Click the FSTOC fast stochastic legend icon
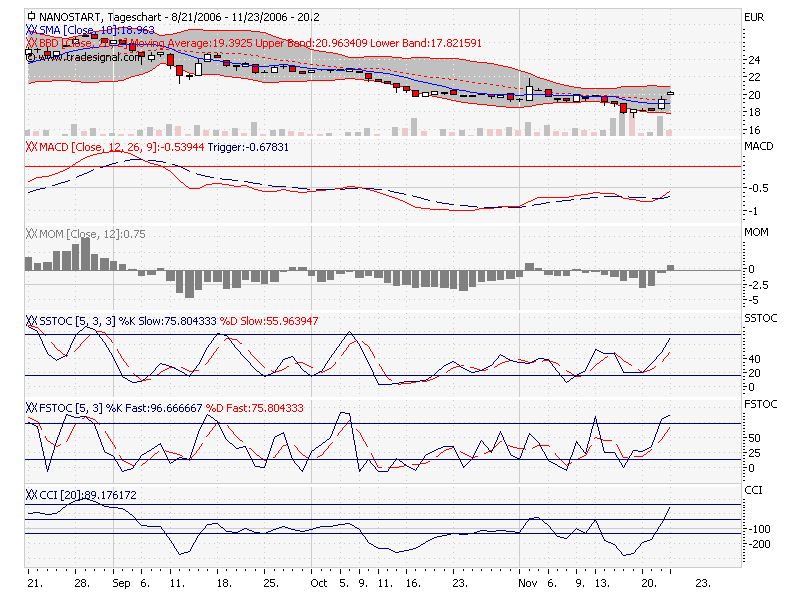 point(31,408)
